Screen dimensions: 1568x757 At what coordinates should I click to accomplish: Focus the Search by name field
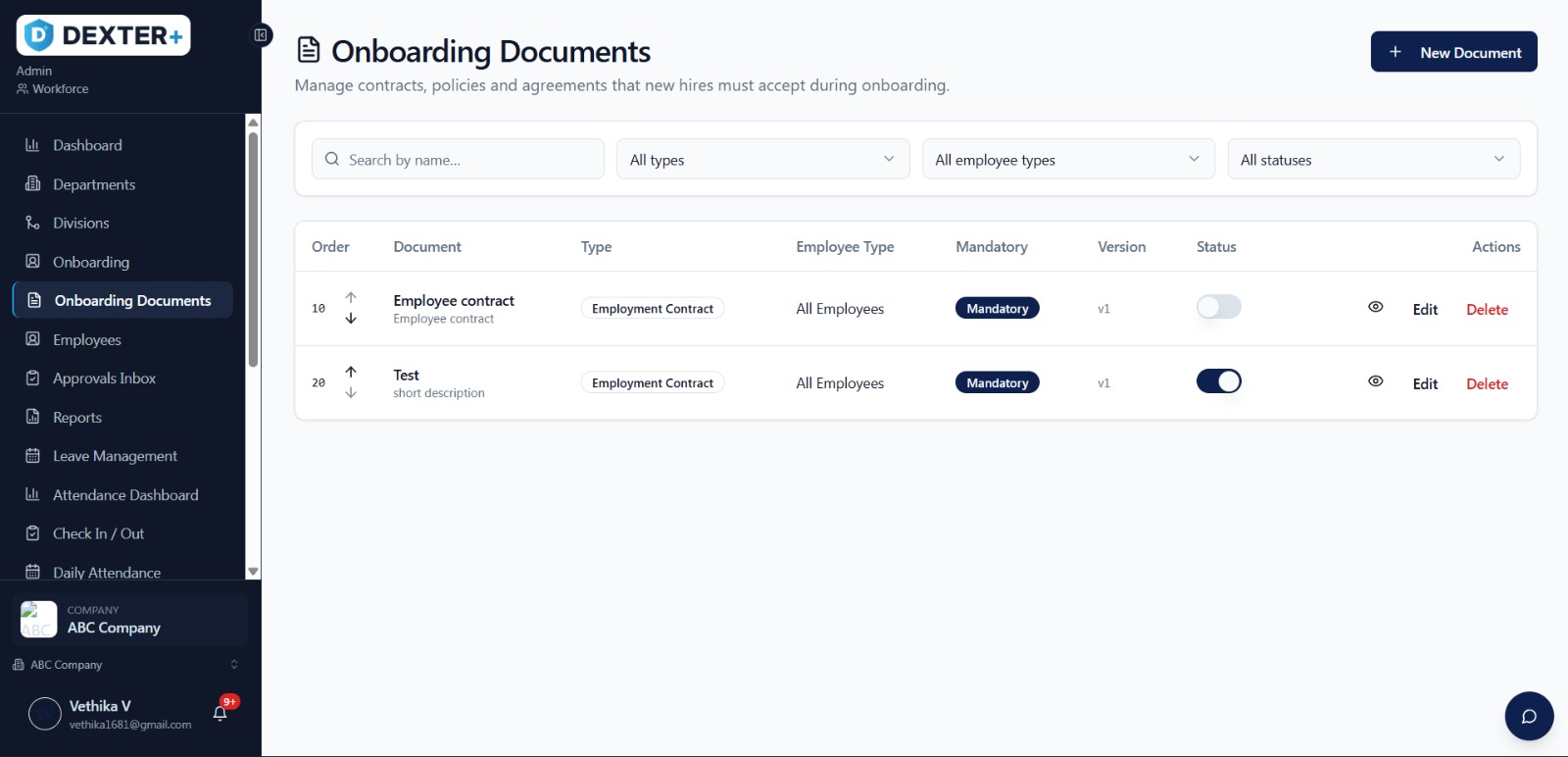click(458, 159)
